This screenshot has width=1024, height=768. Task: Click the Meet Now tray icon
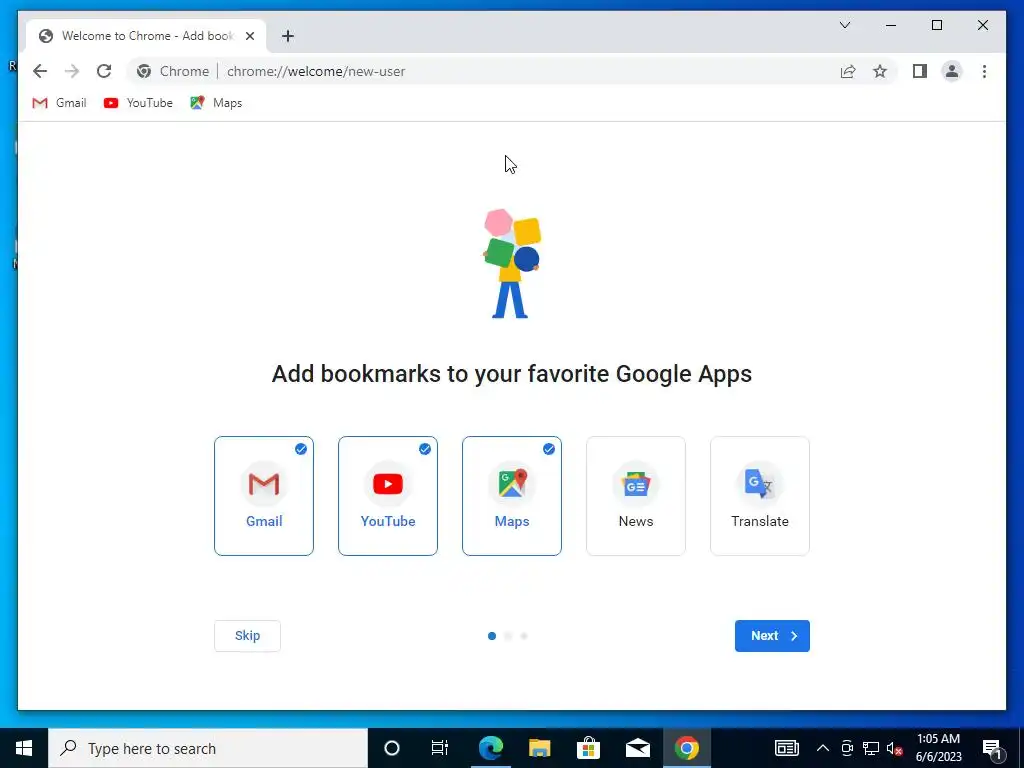coord(847,748)
